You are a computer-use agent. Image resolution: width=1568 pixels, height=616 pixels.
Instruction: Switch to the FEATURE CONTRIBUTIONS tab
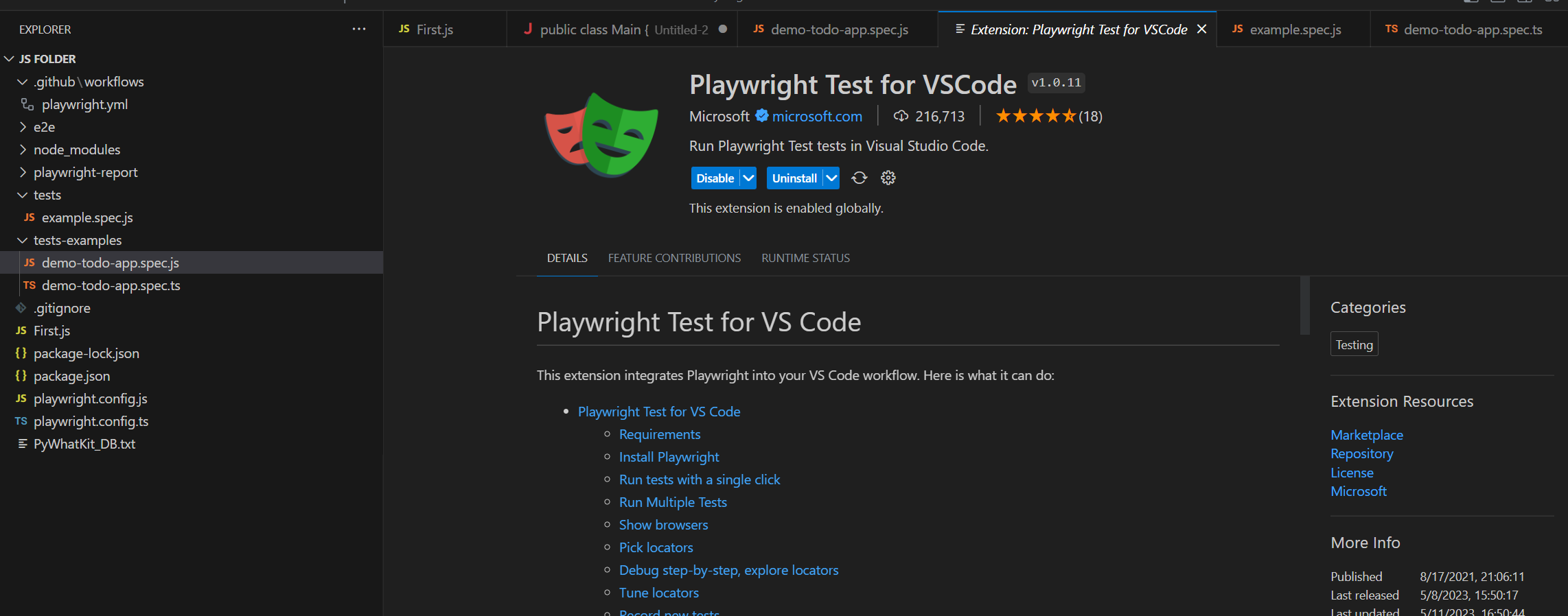(674, 257)
